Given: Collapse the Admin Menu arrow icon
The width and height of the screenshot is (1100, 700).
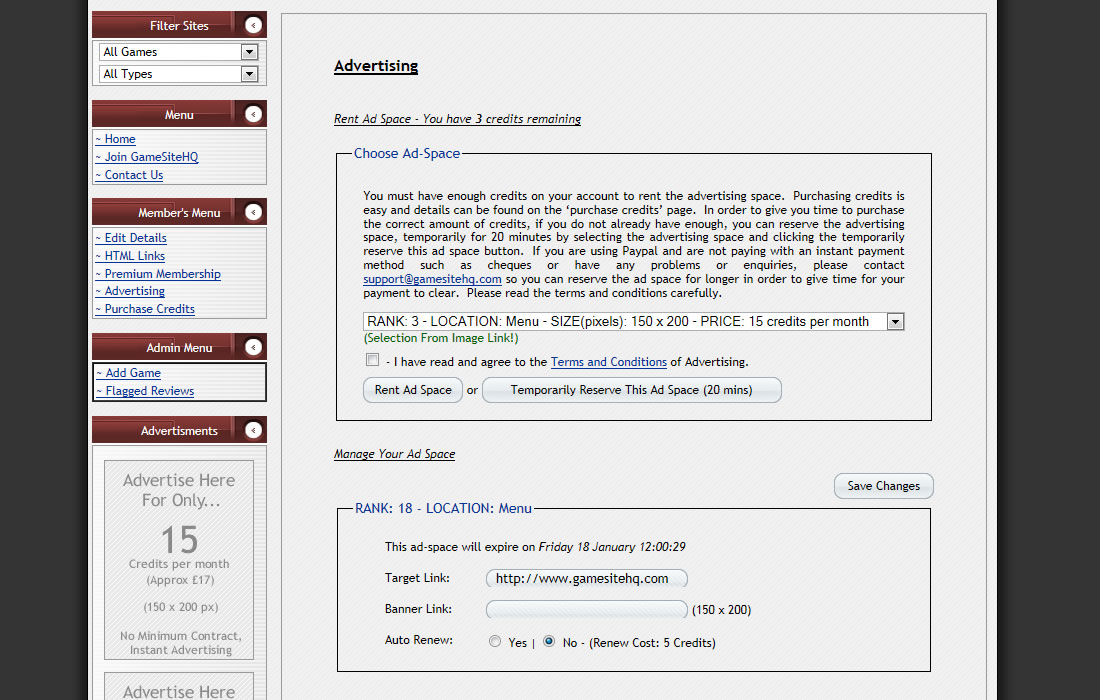Looking at the screenshot, I should [254, 347].
